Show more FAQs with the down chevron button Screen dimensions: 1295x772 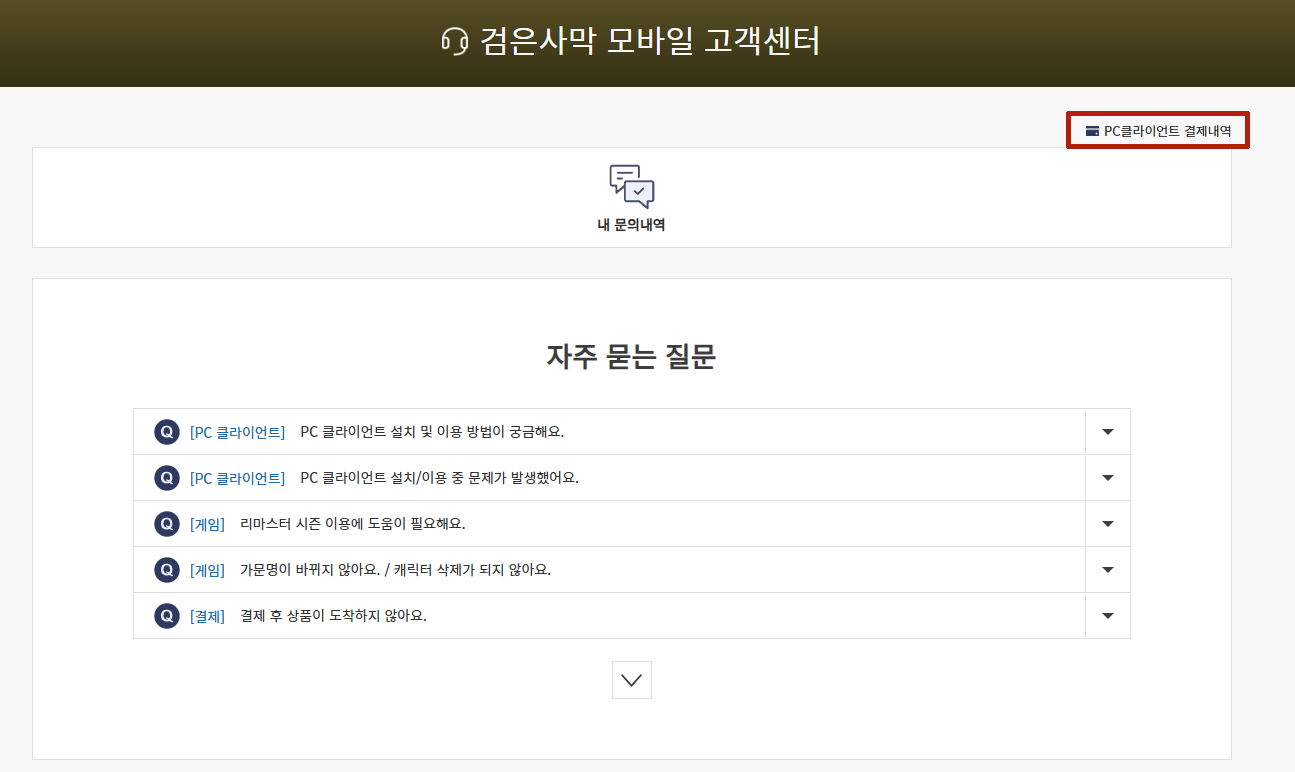pos(631,680)
